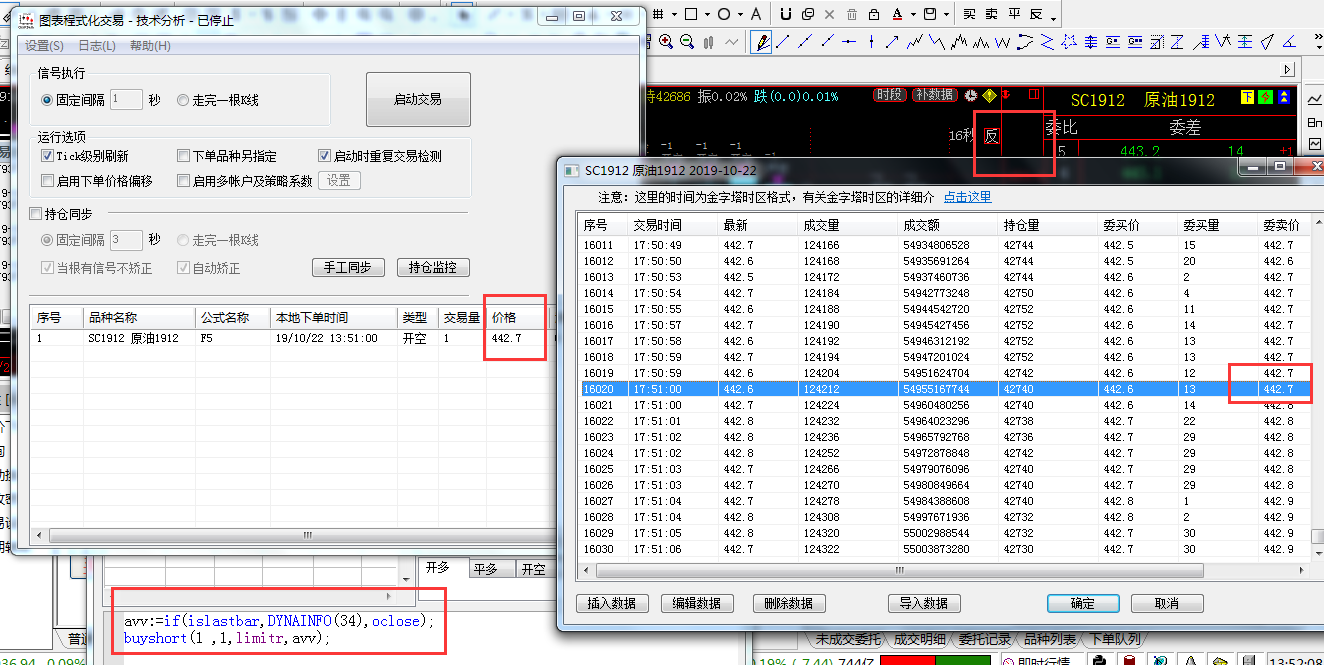Click the 持仓监控 button

click(433, 267)
